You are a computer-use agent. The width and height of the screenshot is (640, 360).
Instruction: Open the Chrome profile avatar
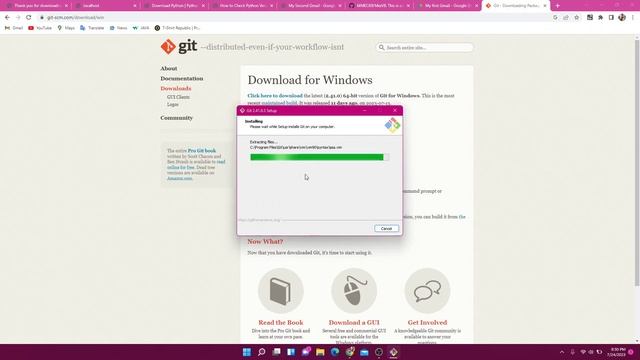622,18
